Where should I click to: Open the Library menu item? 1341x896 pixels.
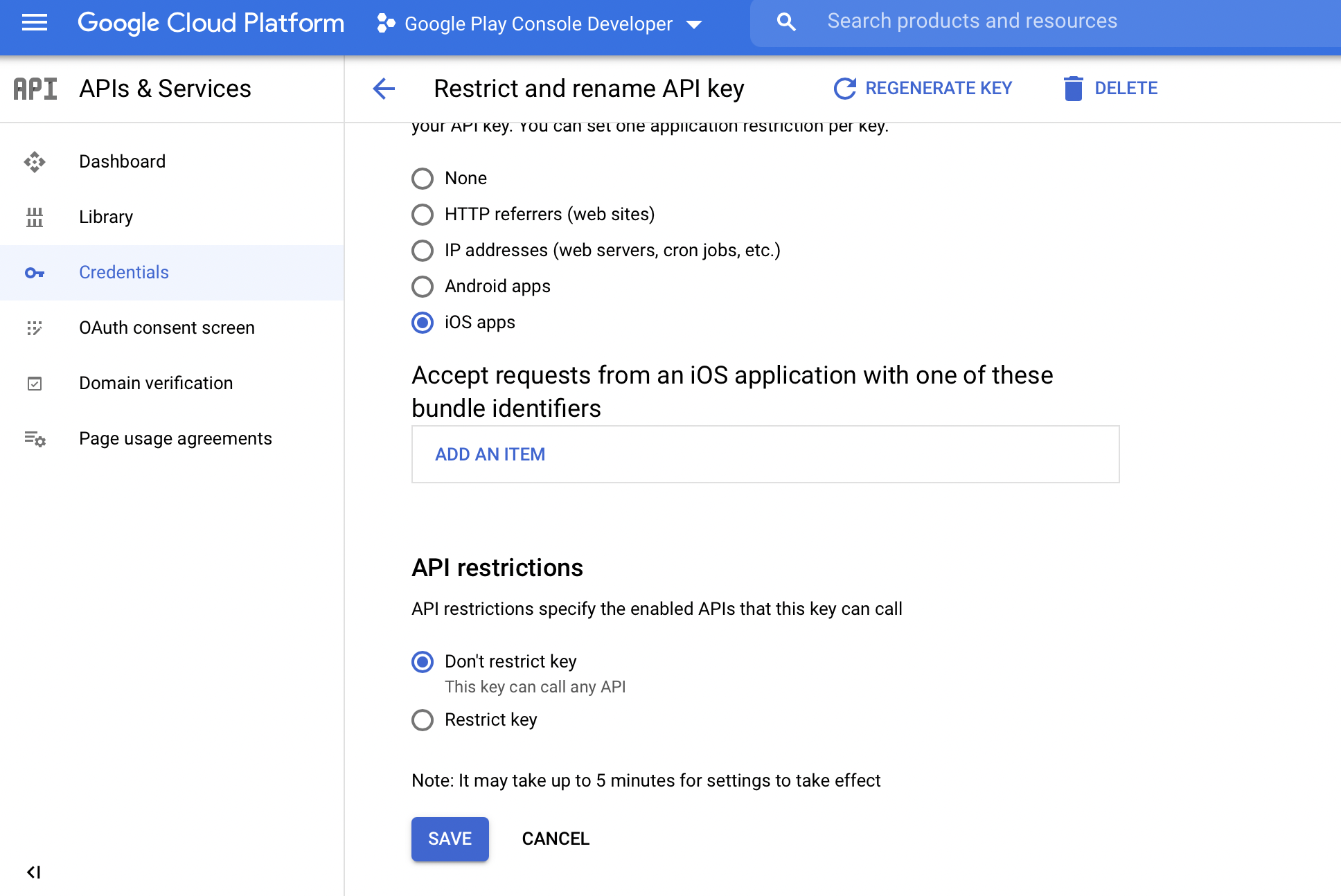tap(172, 217)
